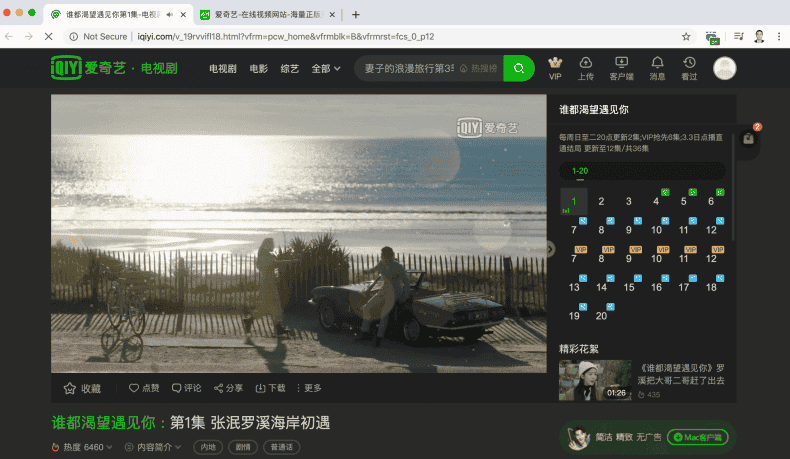Open the notifications bell (消息)
Viewport: 790px width, 459px height.
(x=657, y=68)
